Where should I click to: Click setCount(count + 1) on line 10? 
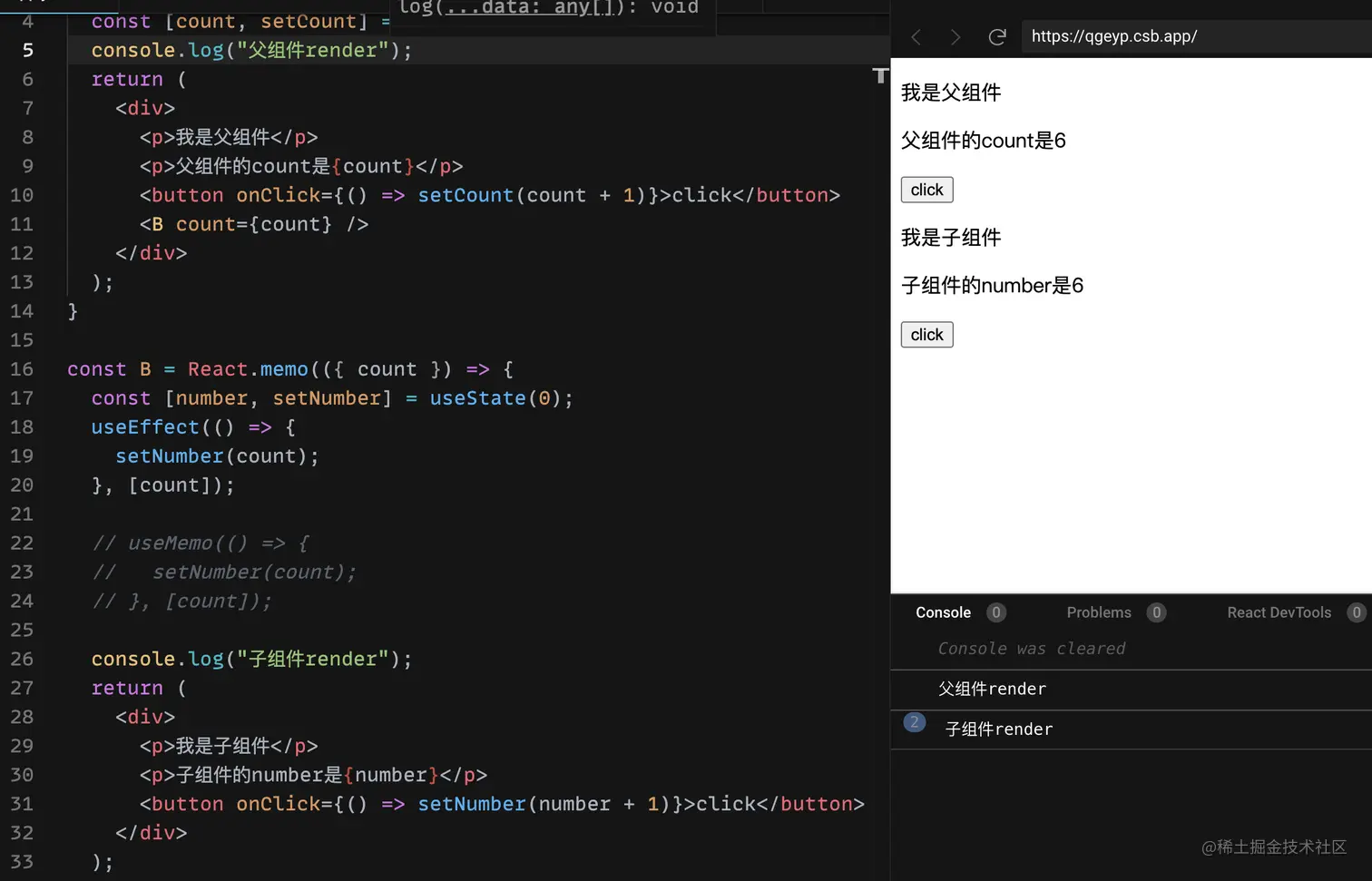coord(532,195)
